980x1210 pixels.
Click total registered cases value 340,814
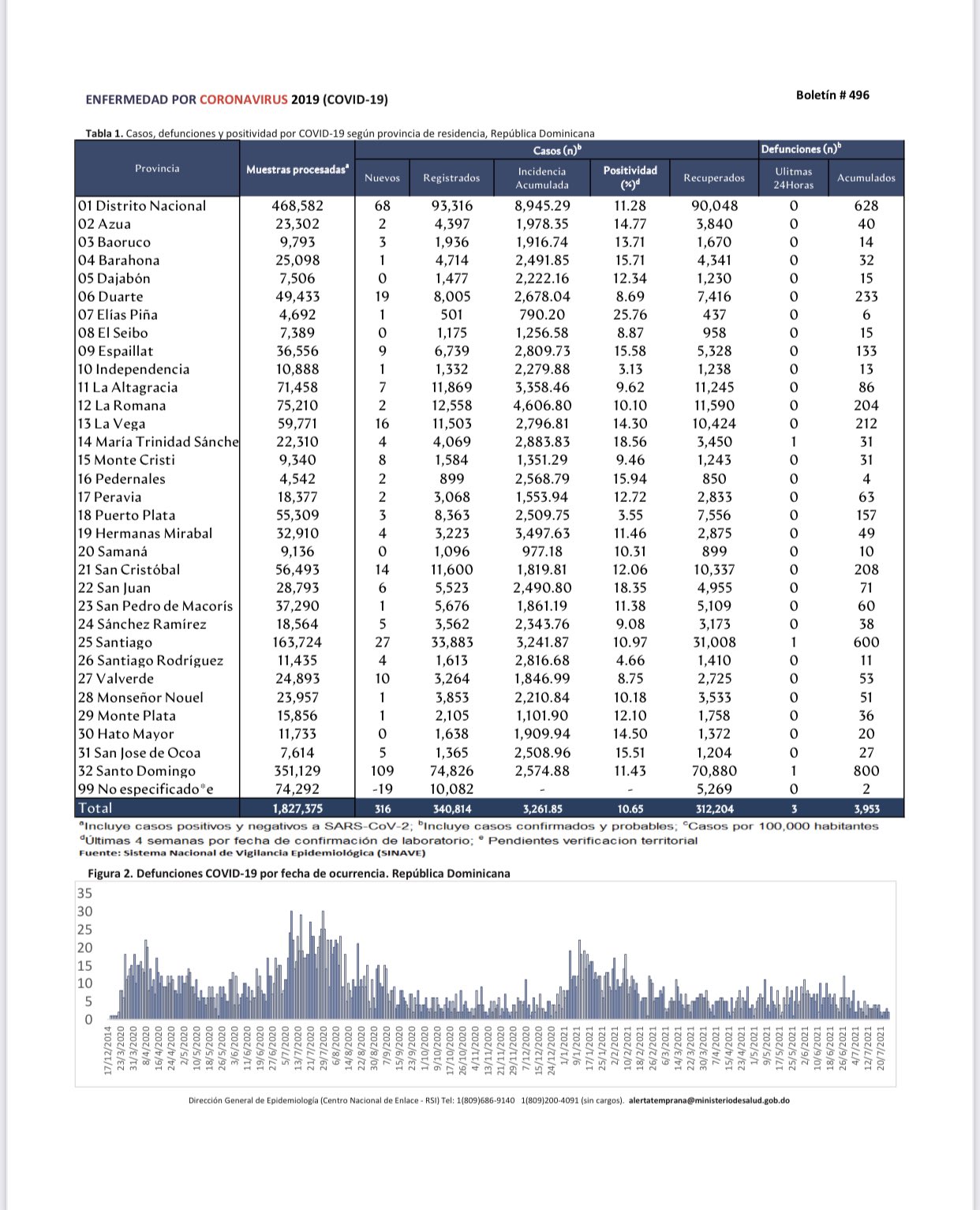pyautogui.click(x=452, y=809)
